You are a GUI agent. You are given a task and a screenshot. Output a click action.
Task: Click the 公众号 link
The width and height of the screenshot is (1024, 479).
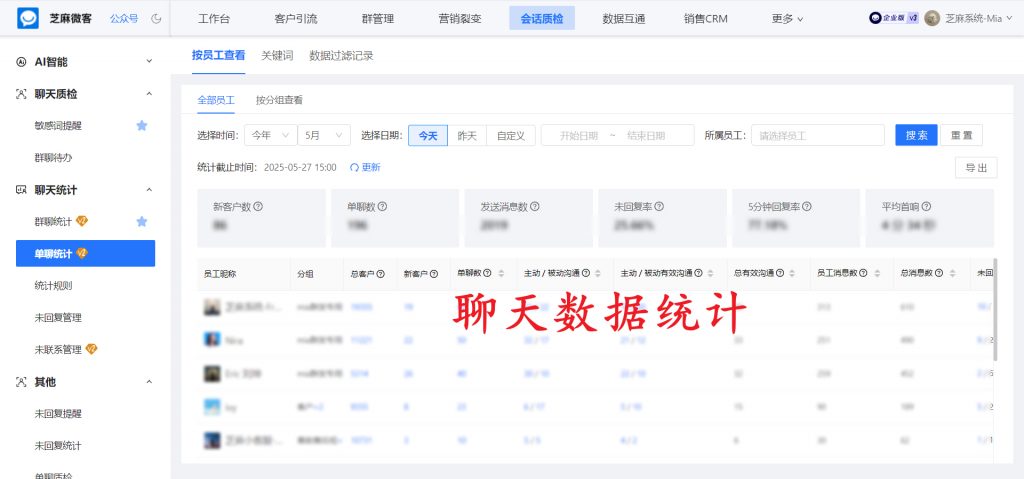[x=124, y=19]
